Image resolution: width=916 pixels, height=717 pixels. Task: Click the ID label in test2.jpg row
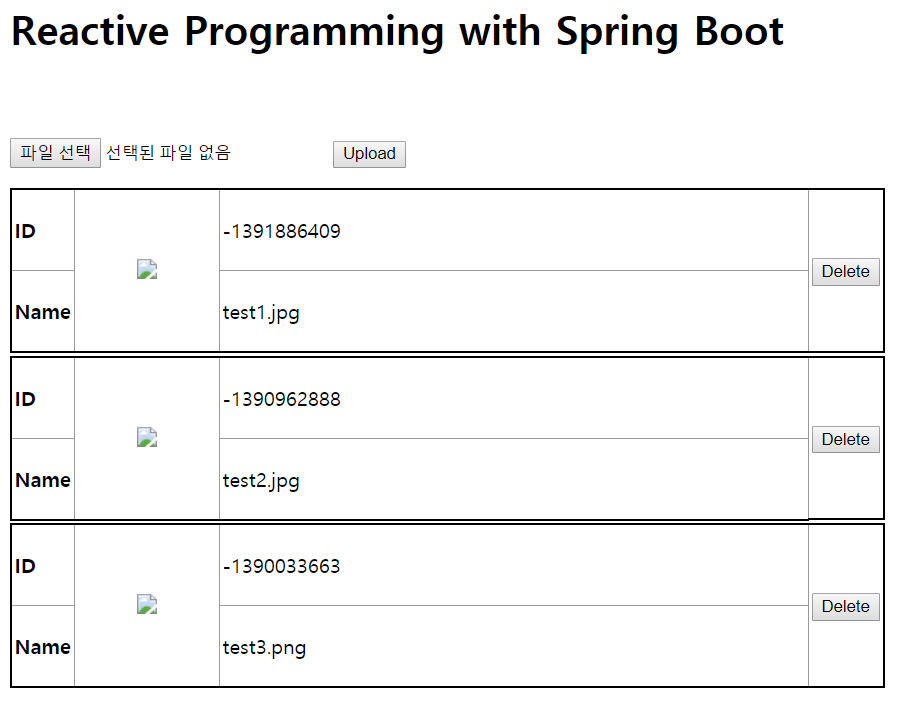click(x=26, y=399)
